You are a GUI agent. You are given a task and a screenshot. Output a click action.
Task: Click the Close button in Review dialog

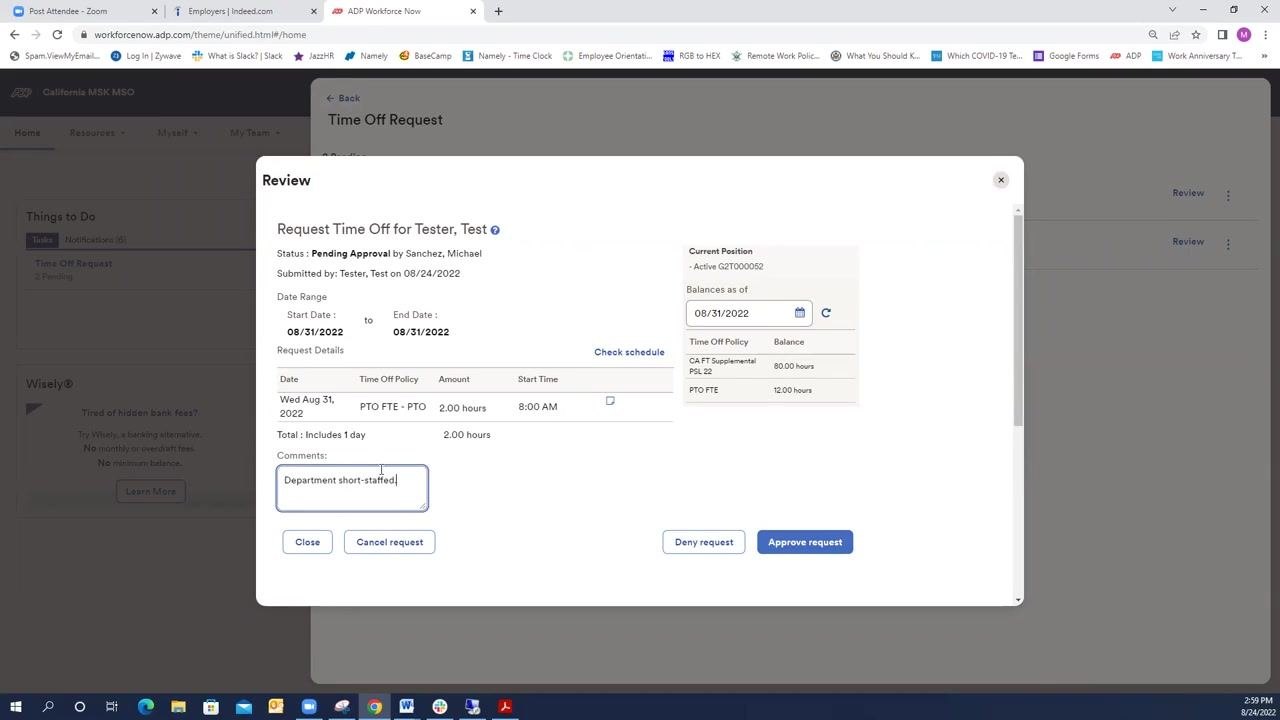point(308,542)
